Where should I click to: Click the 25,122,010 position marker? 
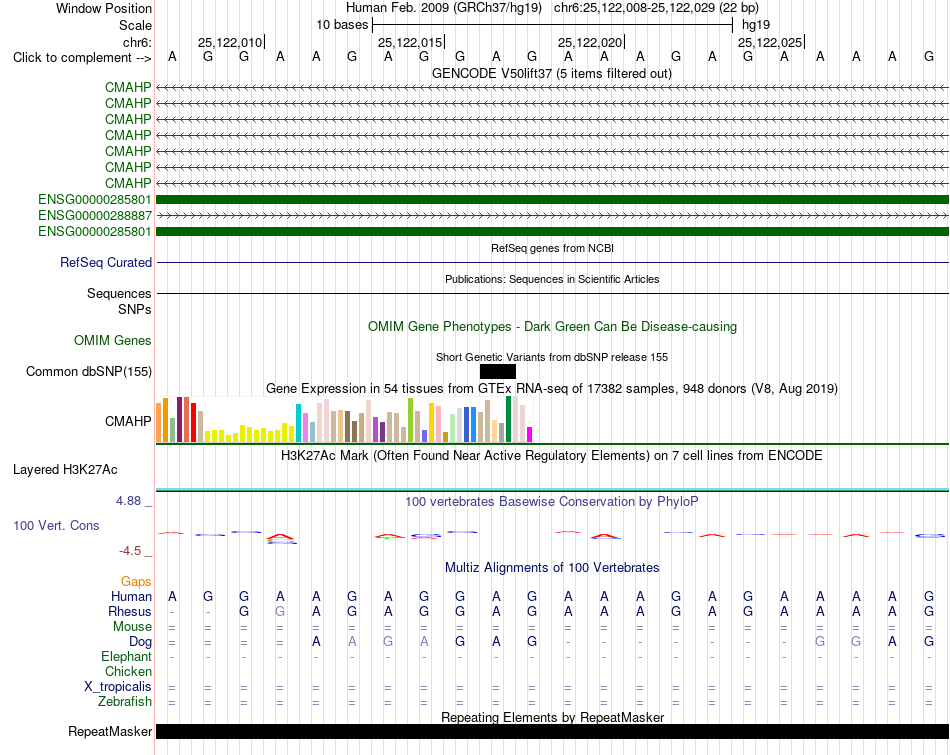(230, 42)
